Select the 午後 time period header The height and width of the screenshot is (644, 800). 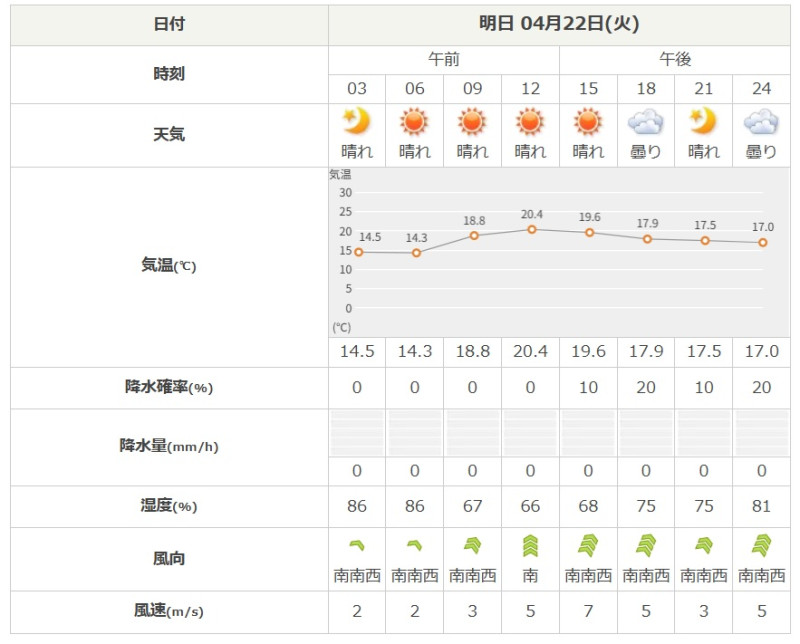675,60
